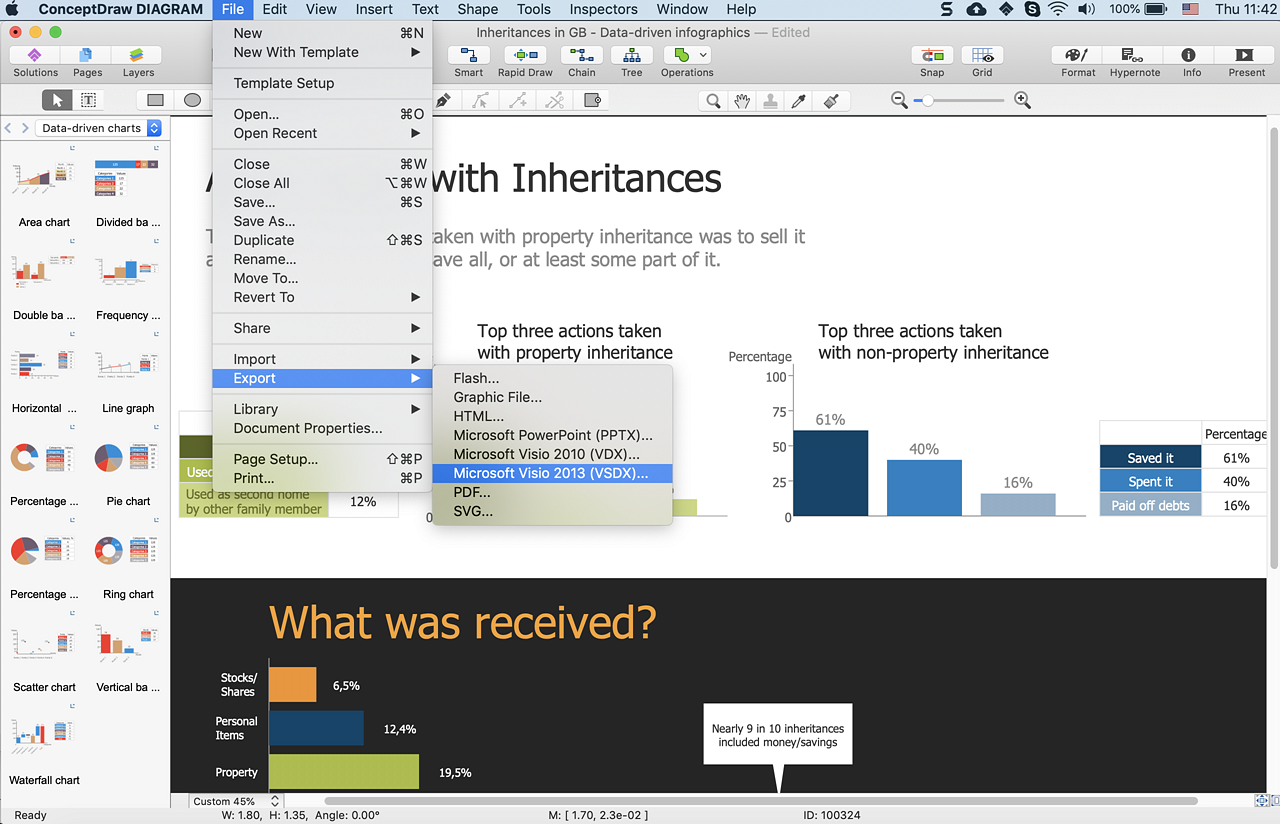Select the magnifier zoom tool

click(x=713, y=101)
